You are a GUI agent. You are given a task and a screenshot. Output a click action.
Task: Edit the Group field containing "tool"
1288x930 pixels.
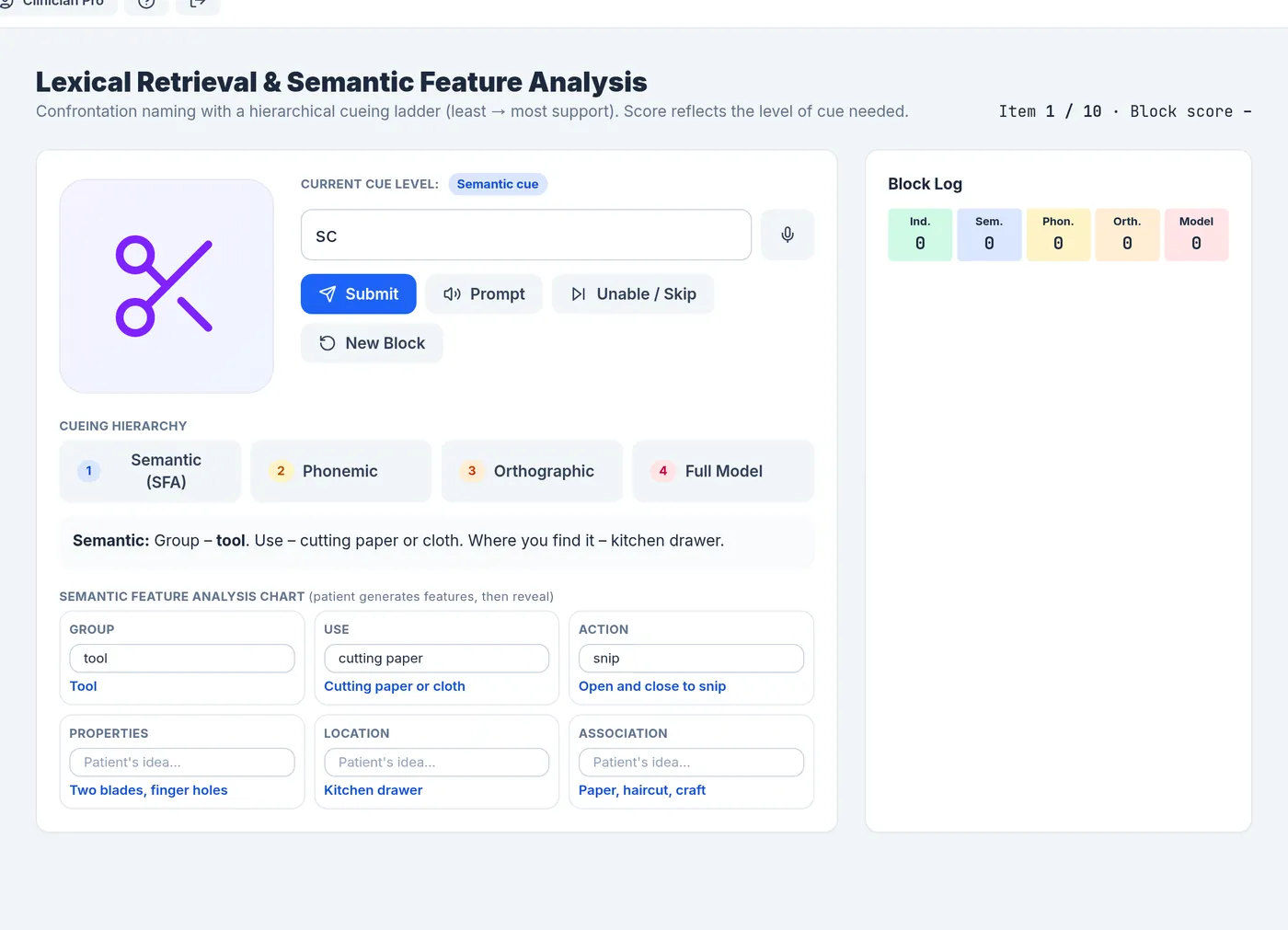click(x=182, y=659)
